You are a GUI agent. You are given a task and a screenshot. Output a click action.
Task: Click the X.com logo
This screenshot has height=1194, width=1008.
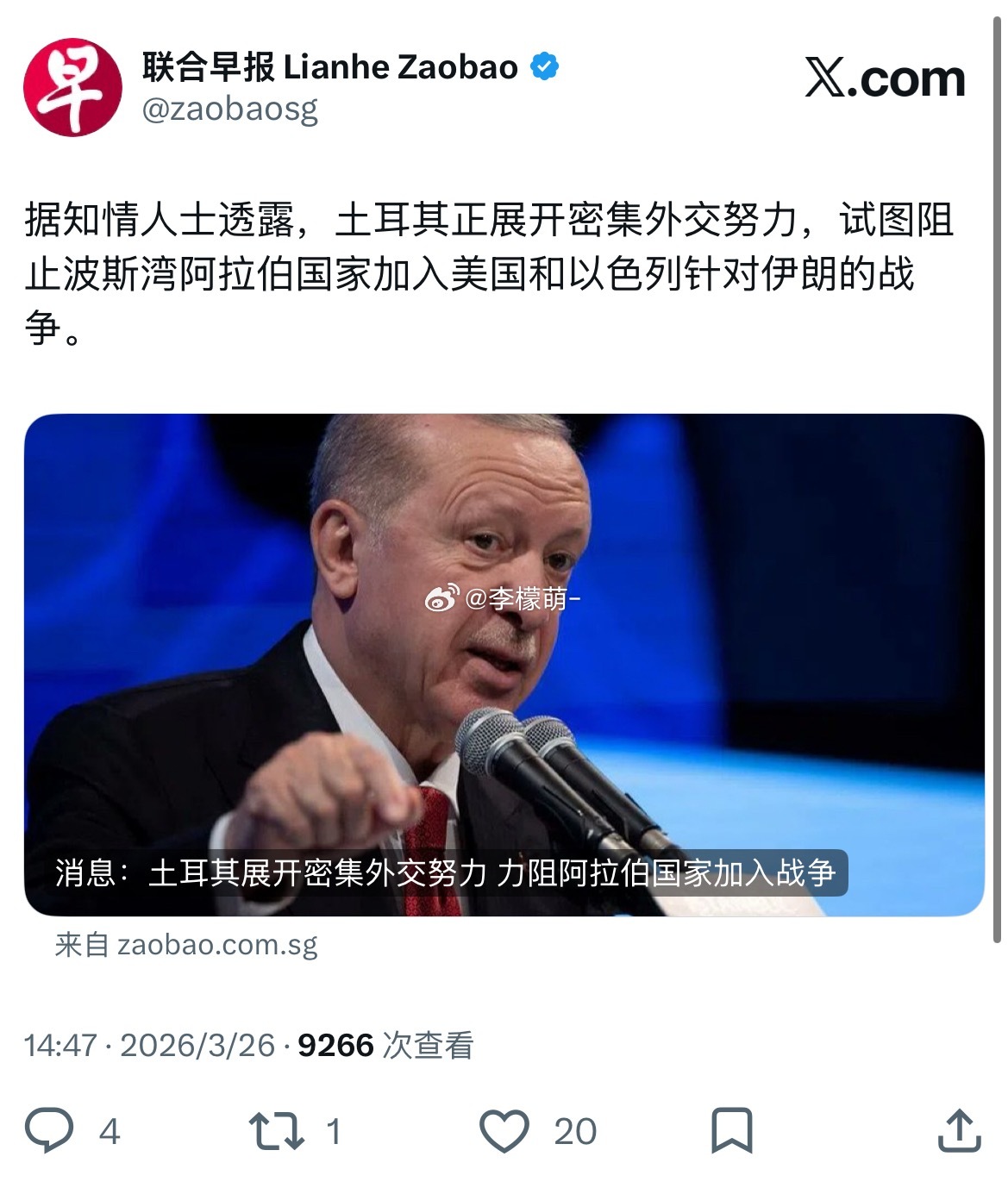pyautogui.click(x=885, y=79)
